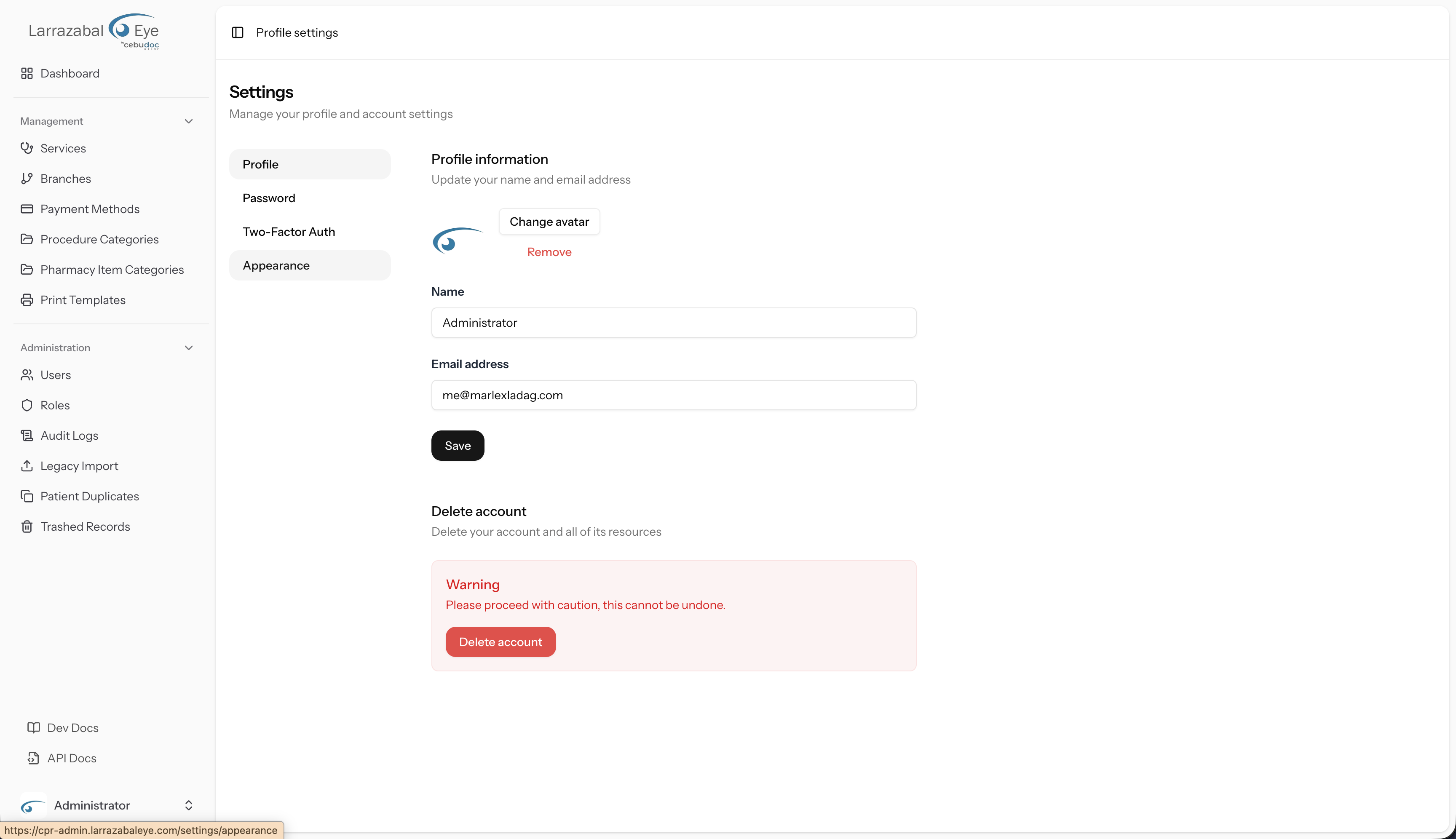The image size is (1456, 839).
Task: Focus the Name input field
Action: tap(674, 323)
